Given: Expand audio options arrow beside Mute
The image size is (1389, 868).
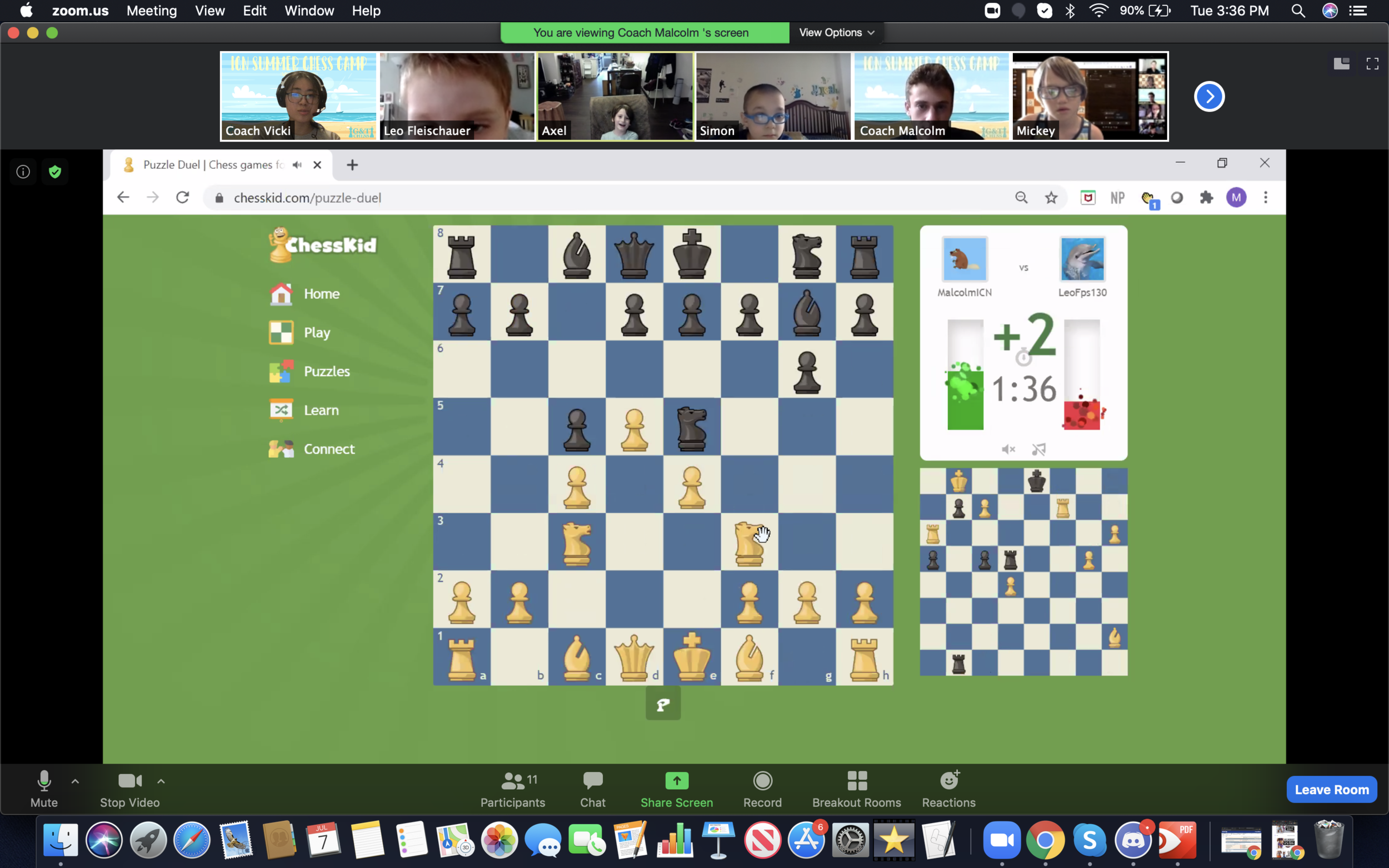Looking at the screenshot, I should tap(75, 781).
